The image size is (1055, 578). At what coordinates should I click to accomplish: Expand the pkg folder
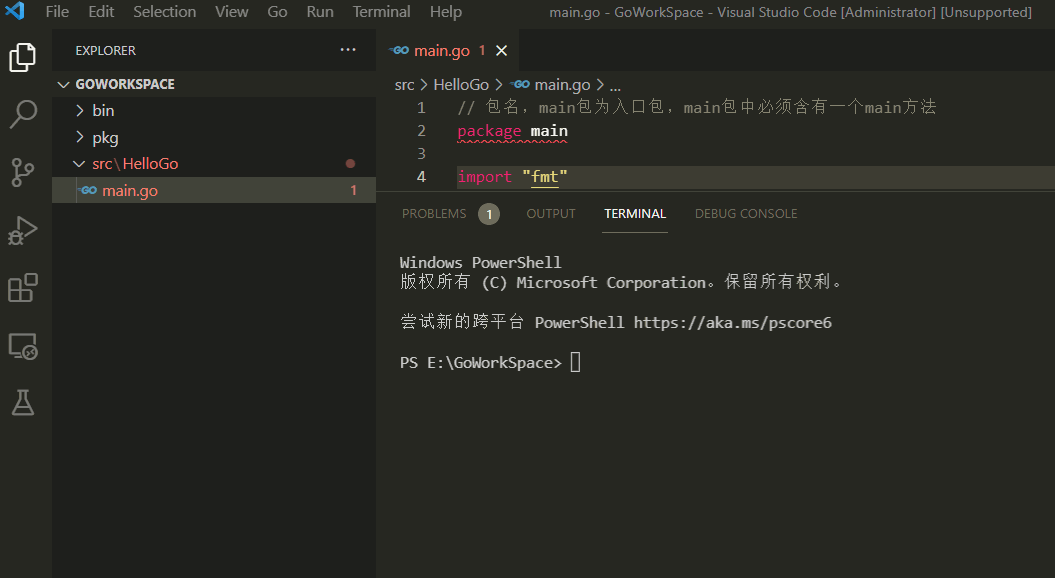click(x=80, y=137)
